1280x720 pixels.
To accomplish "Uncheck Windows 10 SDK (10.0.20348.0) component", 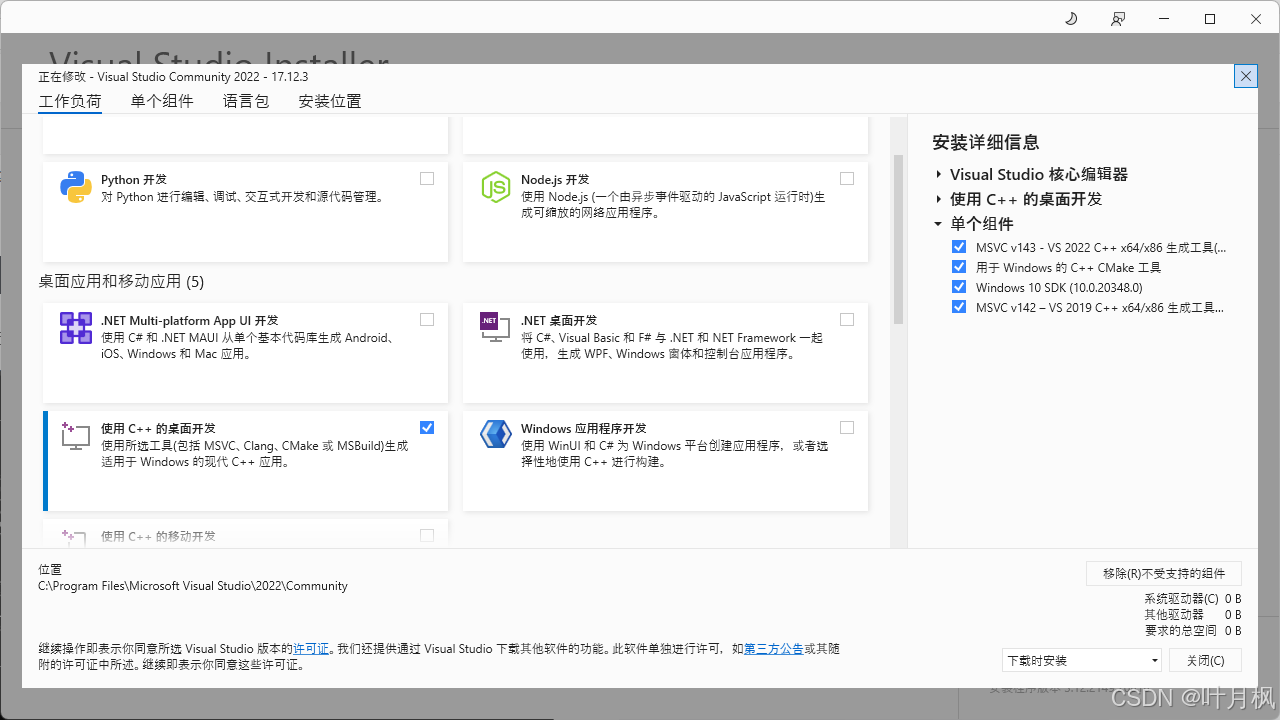I will (959, 287).
